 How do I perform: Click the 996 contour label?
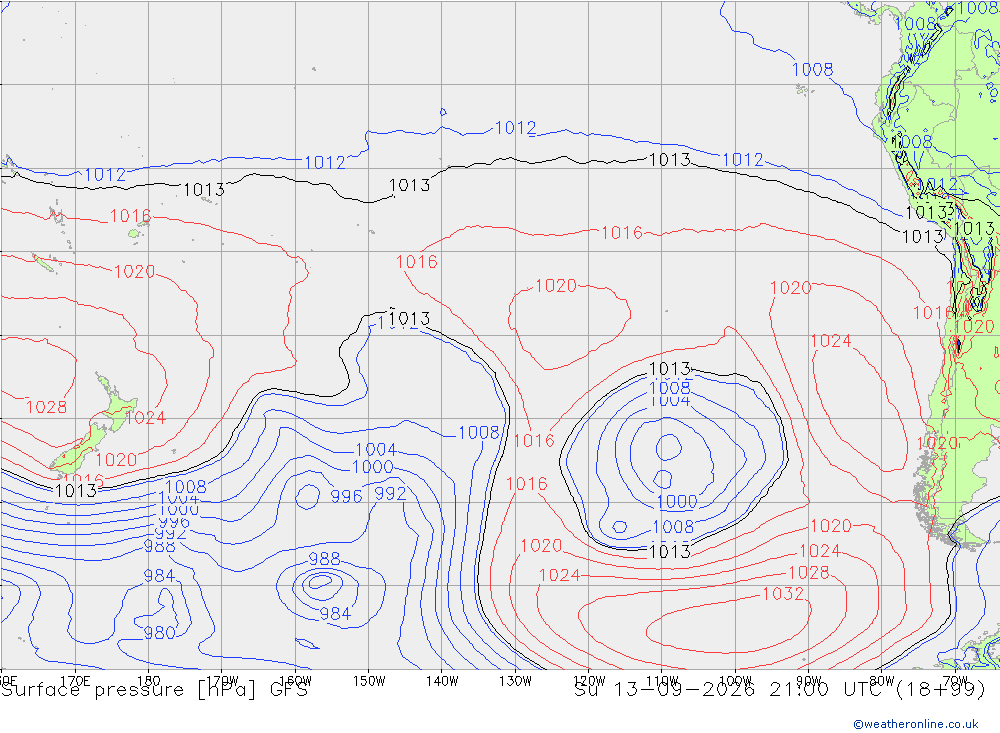[346, 496]
